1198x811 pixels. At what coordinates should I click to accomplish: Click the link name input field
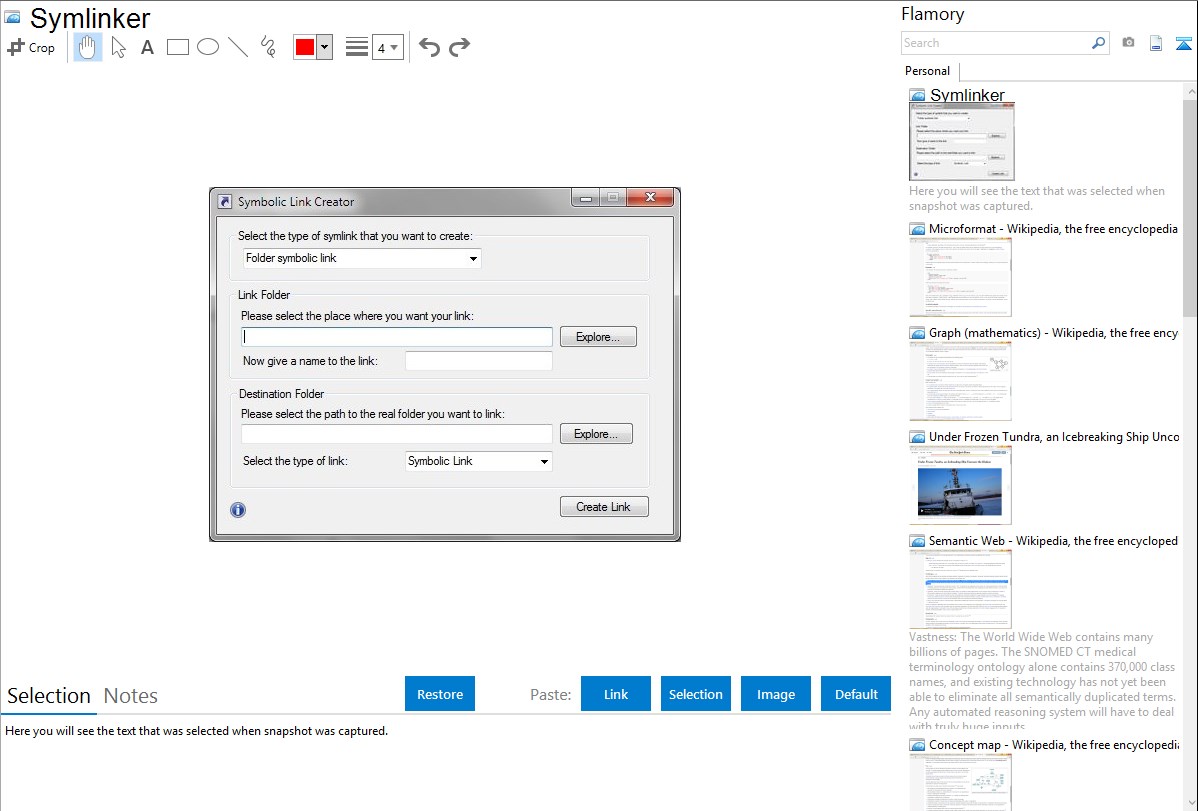pyautogui.click(x=478, y=361)
